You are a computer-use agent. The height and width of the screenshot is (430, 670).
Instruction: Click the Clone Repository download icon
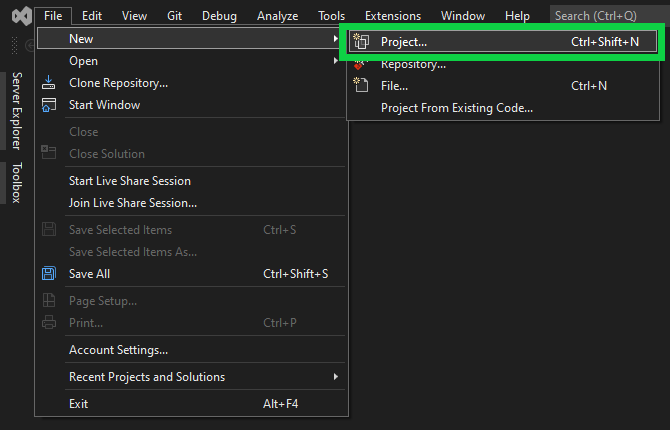coord(48,82)
